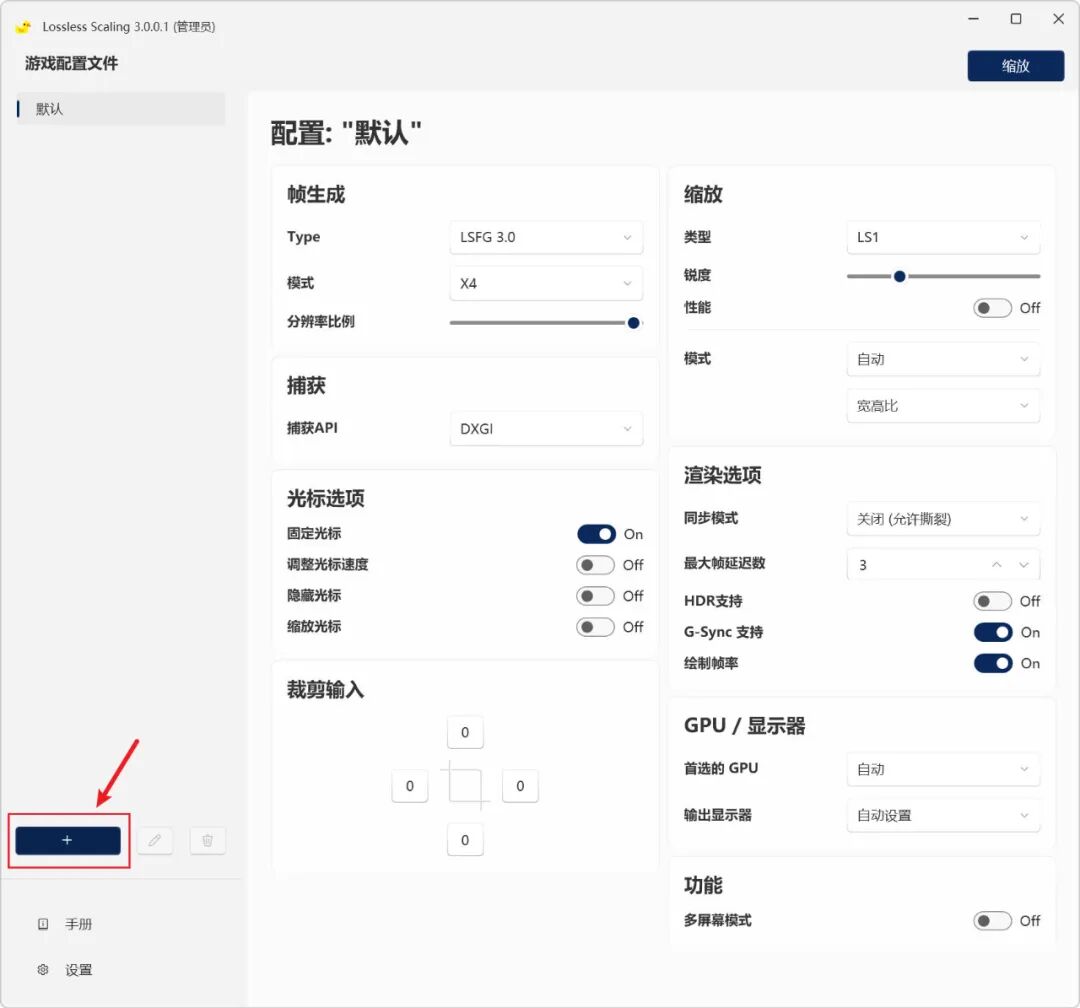Click the Lossless Scaling duck logo

click(x=22, y=27)
